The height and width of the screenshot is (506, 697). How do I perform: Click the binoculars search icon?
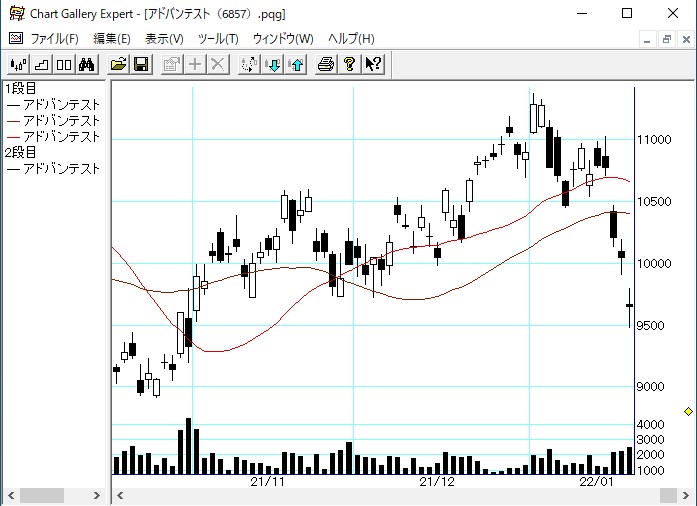coord(87,65)
